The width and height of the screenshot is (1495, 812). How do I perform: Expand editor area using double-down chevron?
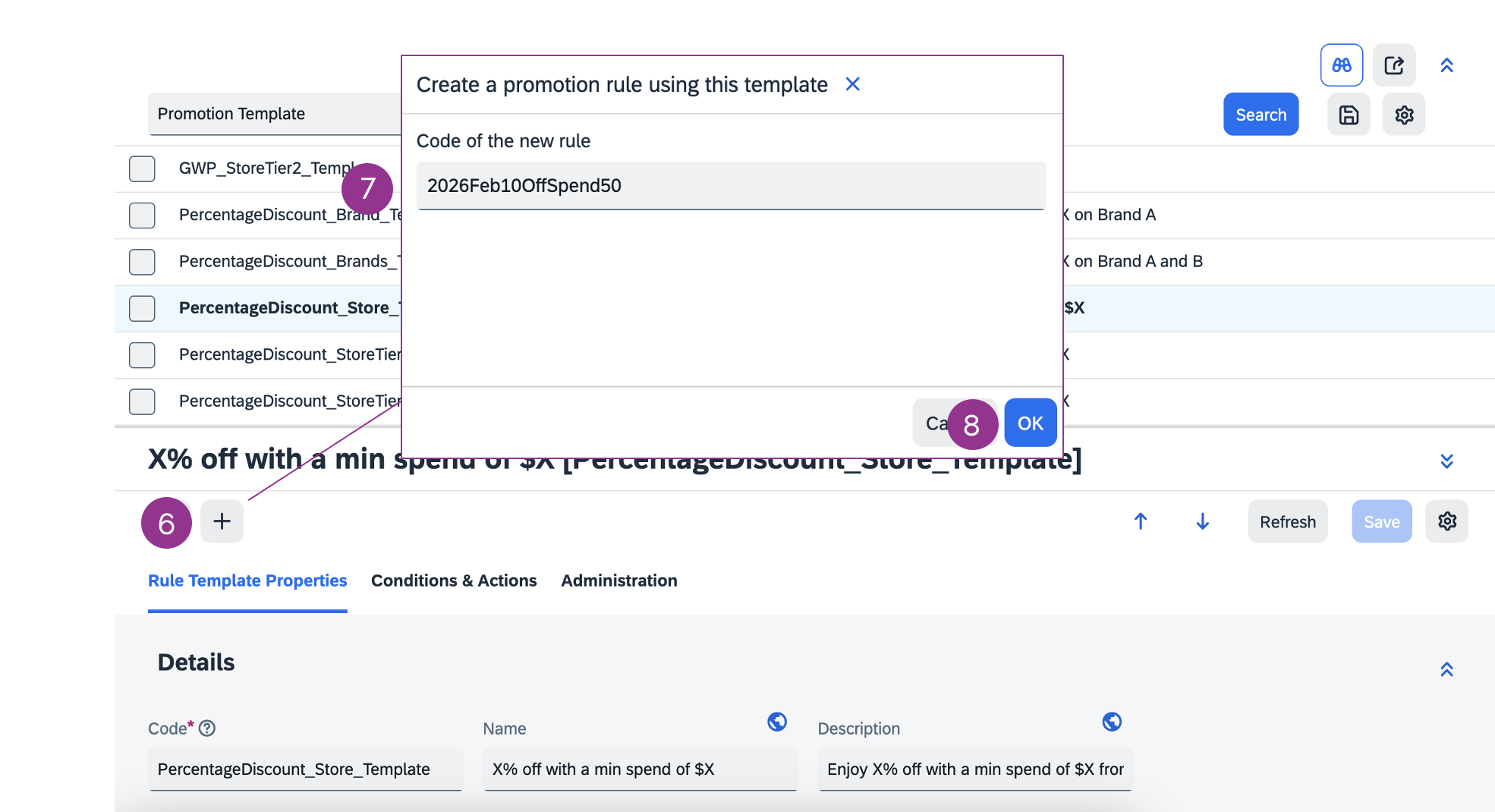click(x=1446, y=461)
